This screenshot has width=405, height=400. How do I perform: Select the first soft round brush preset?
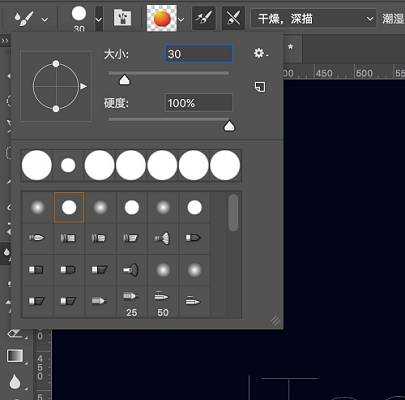pyautogui.click(x=37, y=207)
